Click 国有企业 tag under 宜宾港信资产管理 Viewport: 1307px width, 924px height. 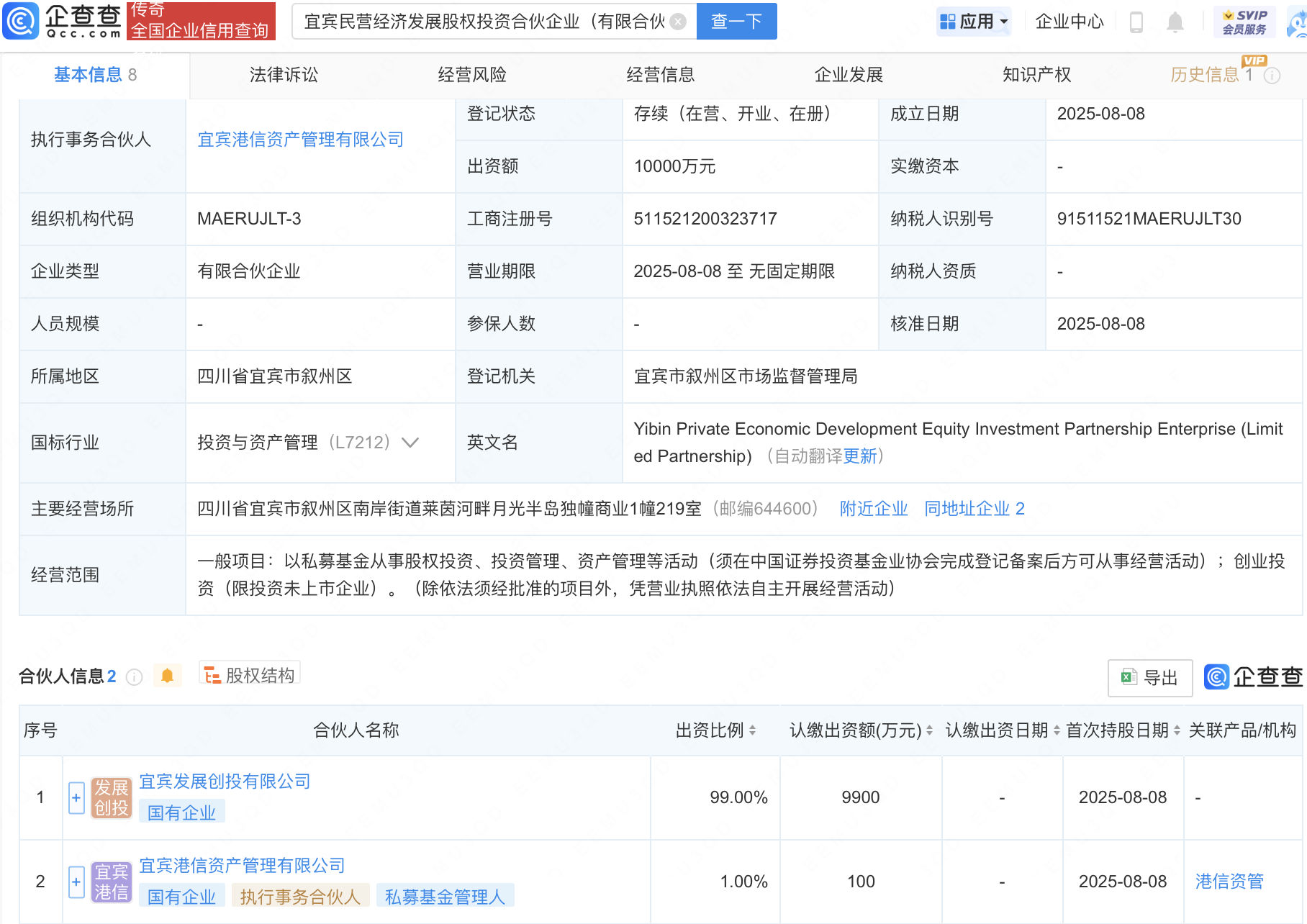point(182,897)
